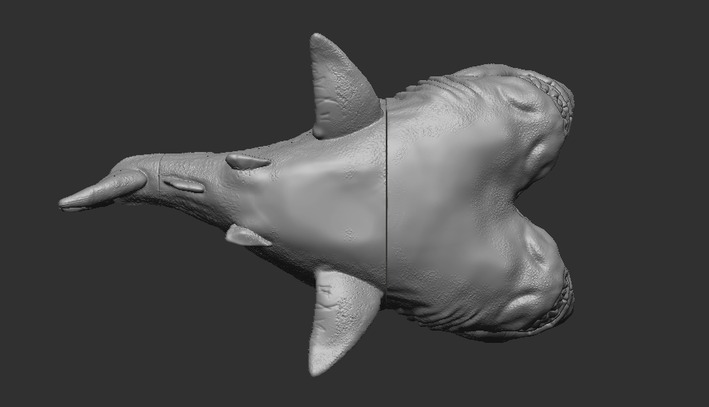
Task: Click the teeth of the lower shark head
Action: (x=562, y=298)
